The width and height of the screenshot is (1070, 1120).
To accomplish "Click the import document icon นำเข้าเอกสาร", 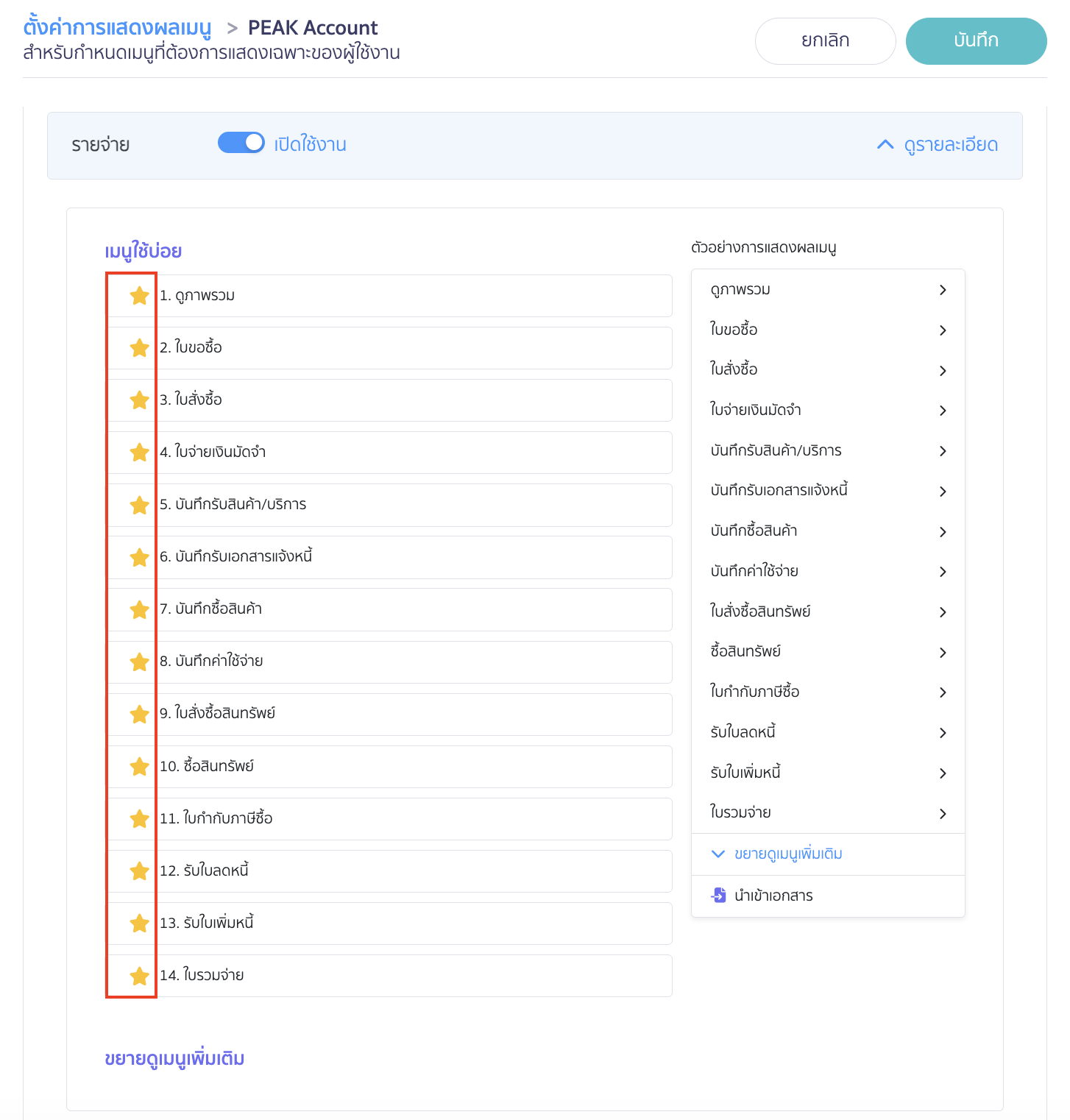I will pyautogui.click(x=718, y=896).
